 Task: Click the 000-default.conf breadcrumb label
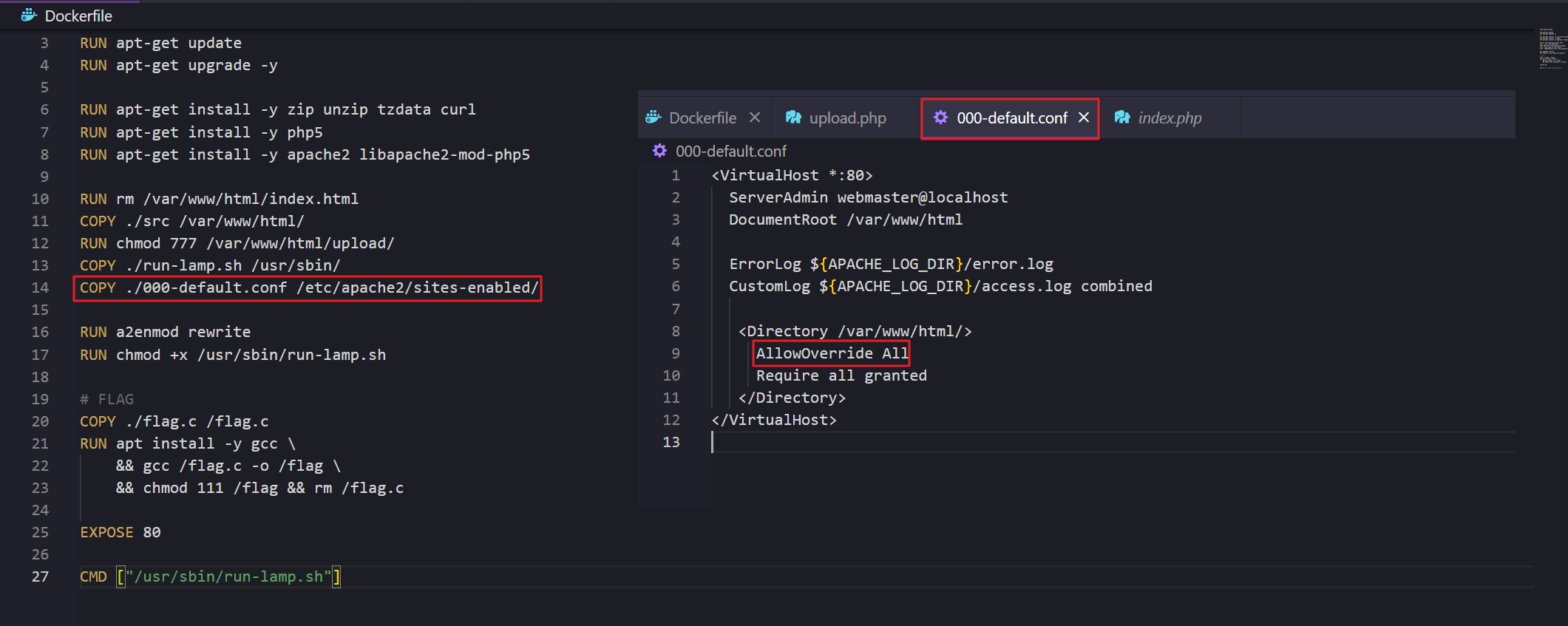[x=731, y=152]
